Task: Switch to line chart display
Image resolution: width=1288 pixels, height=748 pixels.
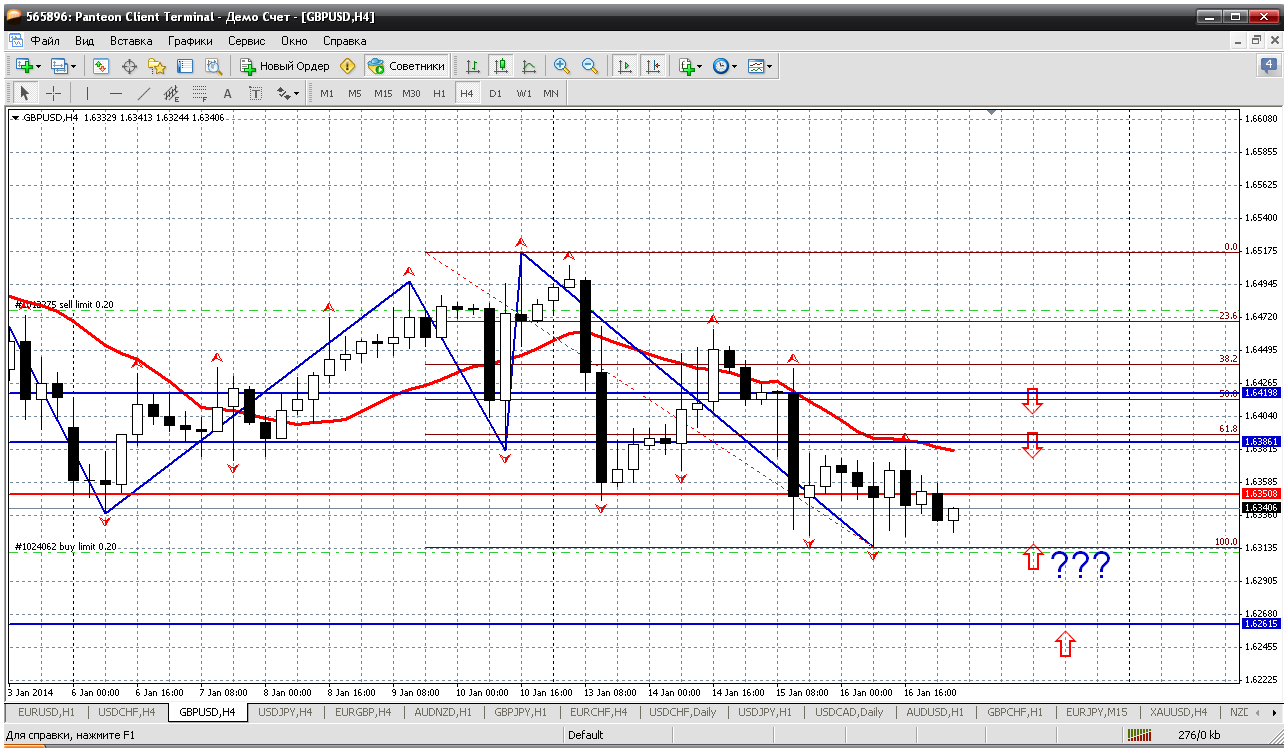Action: coord(529,66)
